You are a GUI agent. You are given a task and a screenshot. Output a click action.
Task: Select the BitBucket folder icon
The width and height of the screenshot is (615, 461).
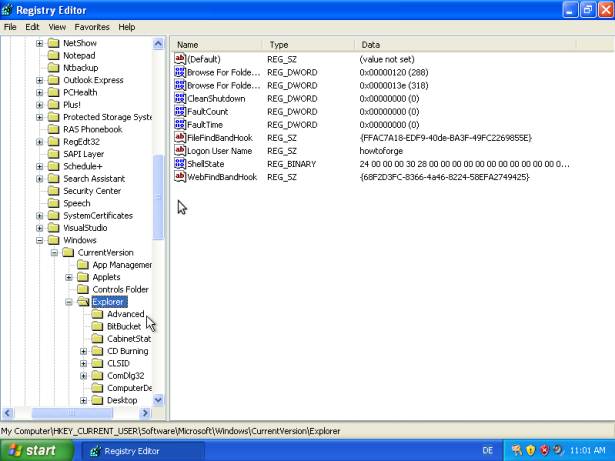coord(97,326)
